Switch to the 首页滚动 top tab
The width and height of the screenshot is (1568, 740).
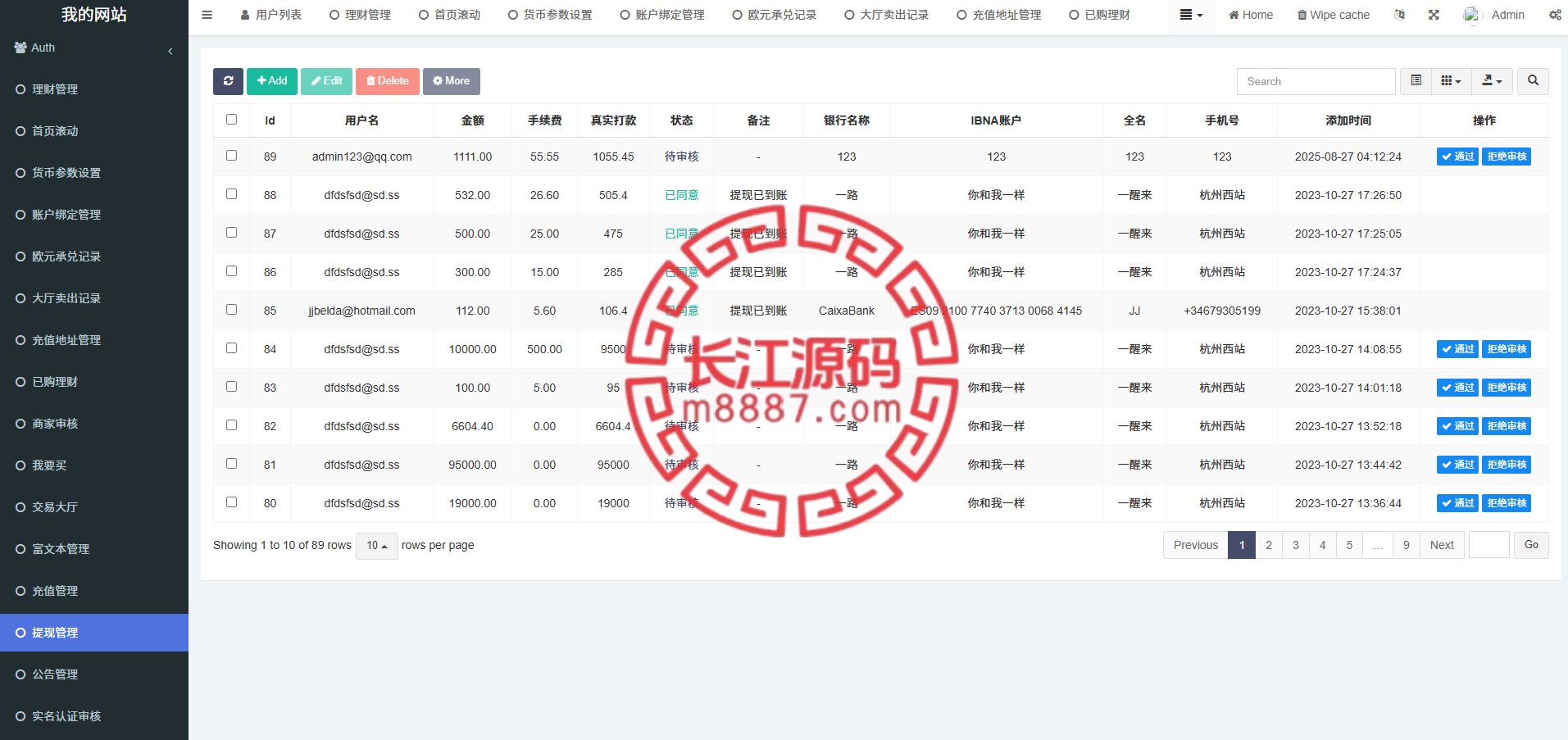(x=449, y=15)
